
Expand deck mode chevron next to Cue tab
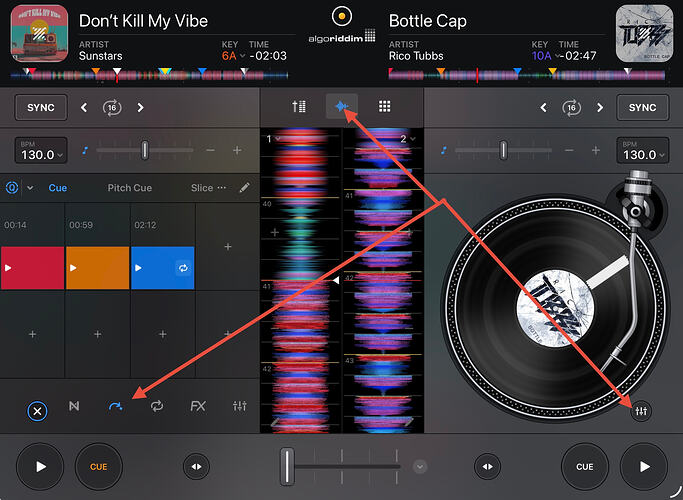[x=30, y=188]
